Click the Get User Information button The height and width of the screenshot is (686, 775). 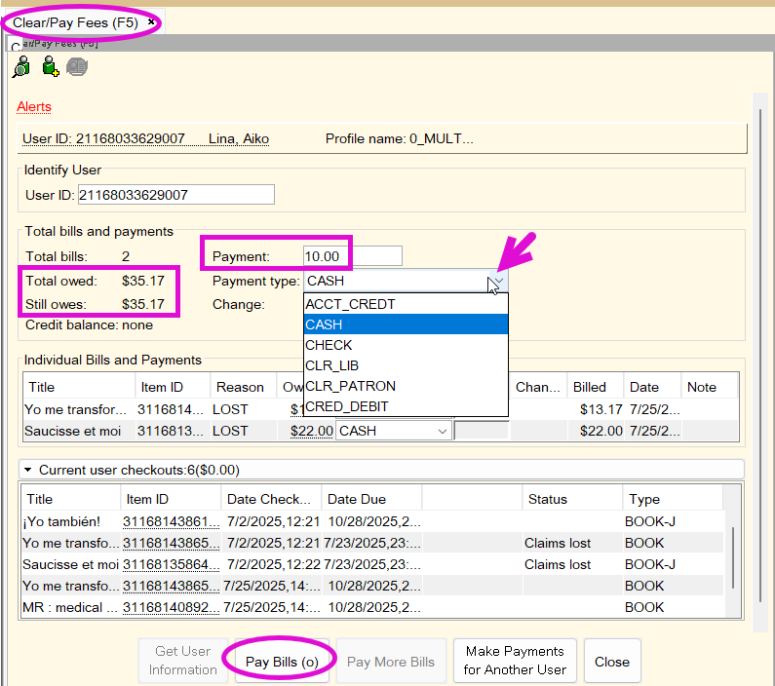tap(183, 660)
